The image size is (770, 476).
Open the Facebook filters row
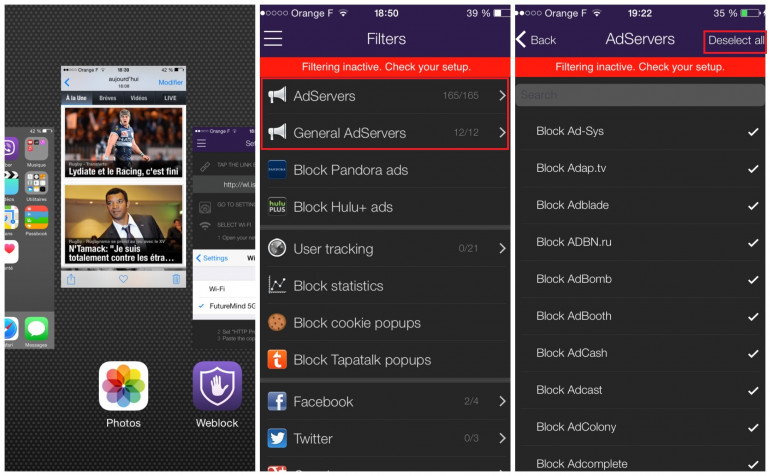click(385, 402)
